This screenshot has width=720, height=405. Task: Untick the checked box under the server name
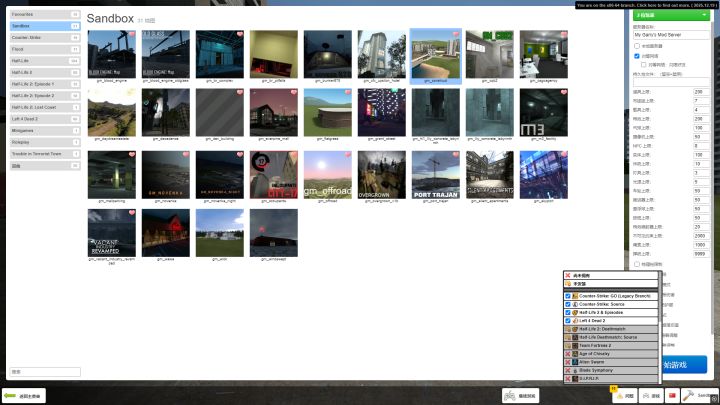[x=637, y=56]
